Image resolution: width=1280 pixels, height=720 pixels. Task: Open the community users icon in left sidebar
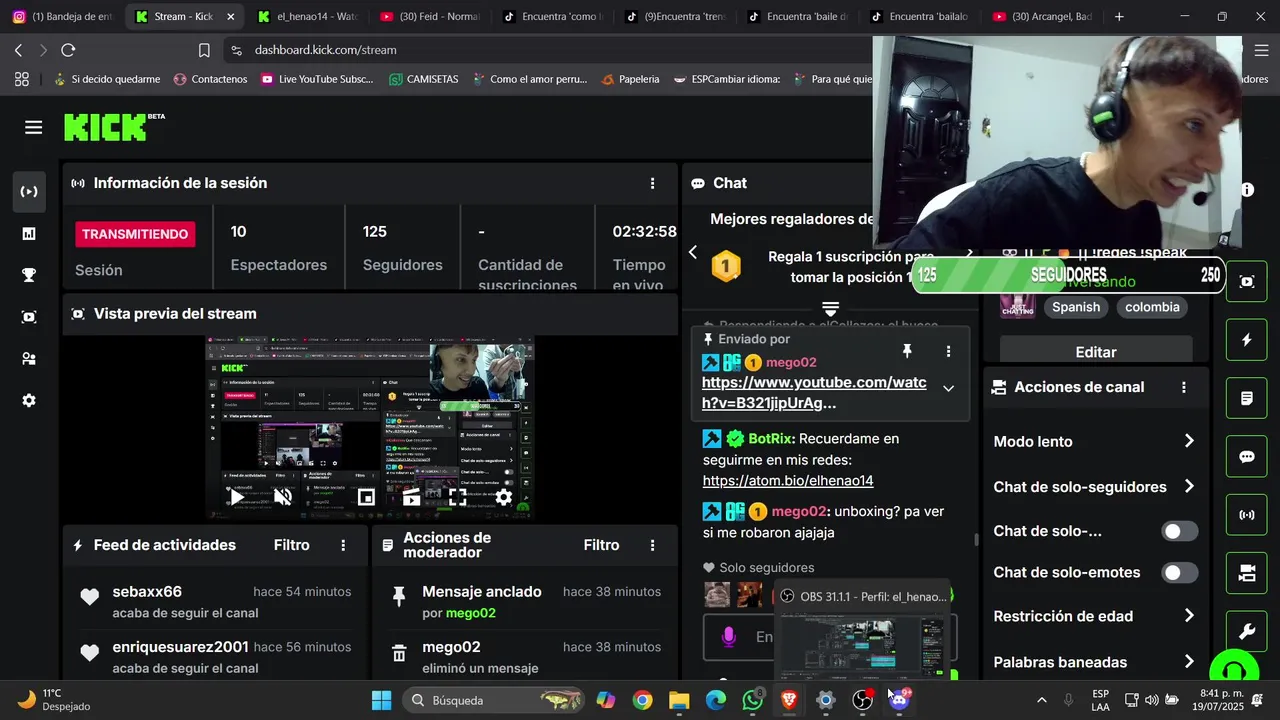coord(29,359)
